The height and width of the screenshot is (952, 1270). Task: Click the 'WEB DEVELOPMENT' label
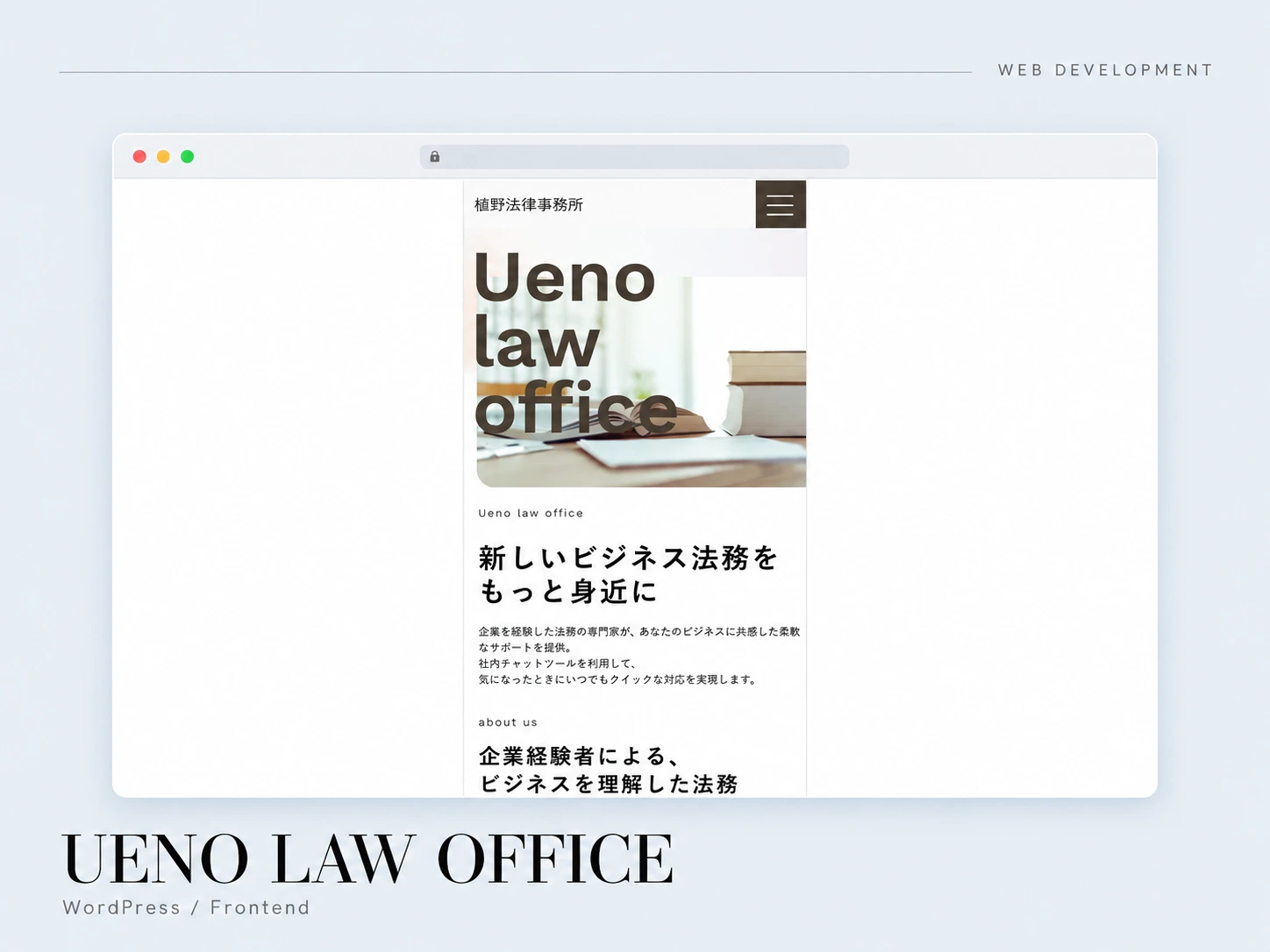pos(1105,70)
